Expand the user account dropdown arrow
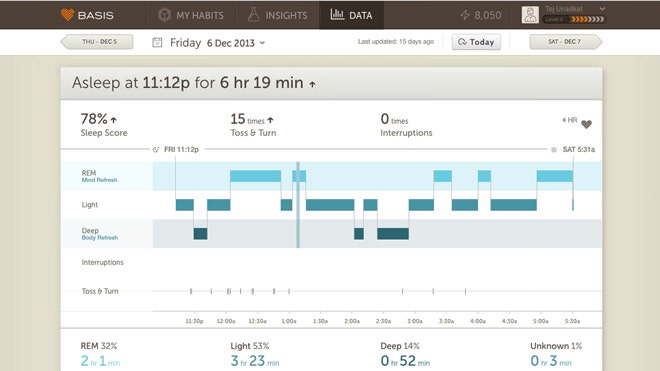Screen dimensions: 660x371 click(x=602, y=8)
